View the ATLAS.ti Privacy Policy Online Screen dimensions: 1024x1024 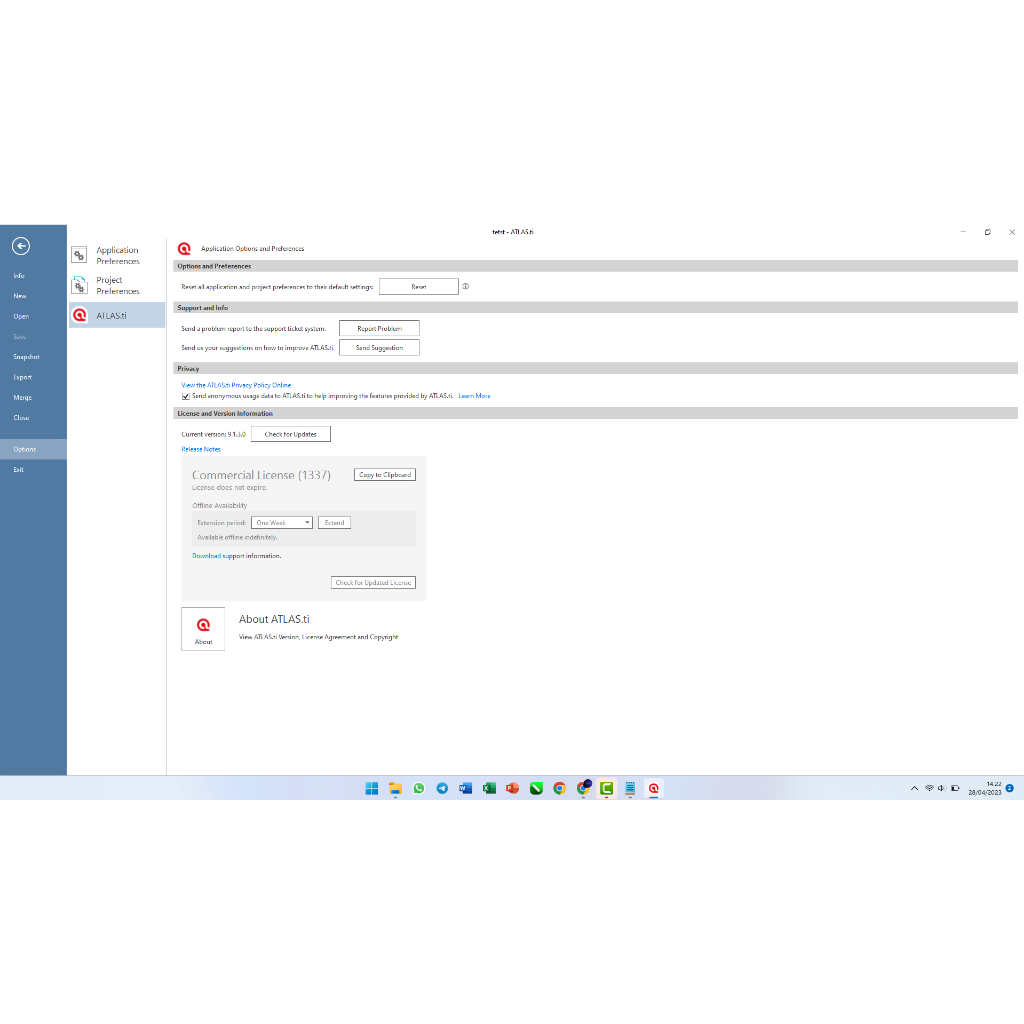236,385
